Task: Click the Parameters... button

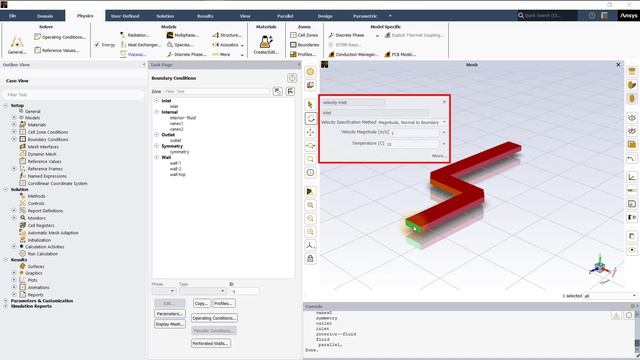Action: pyautogui.click(x=170, y=313)
